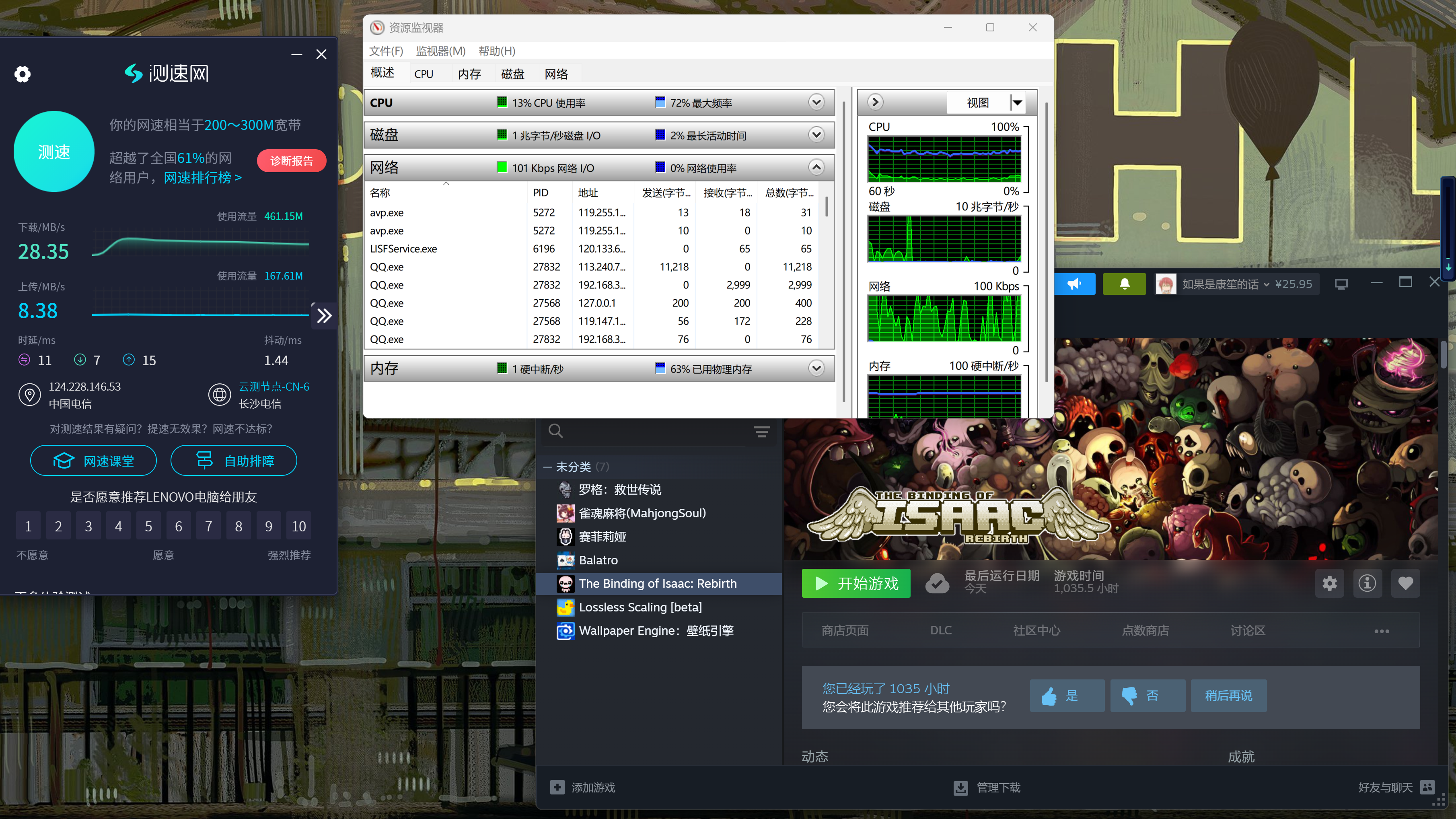The width and height of the screenshot is (1456, 819).
Task: Click Steam library search icon
Action: (x=555, y=431)
